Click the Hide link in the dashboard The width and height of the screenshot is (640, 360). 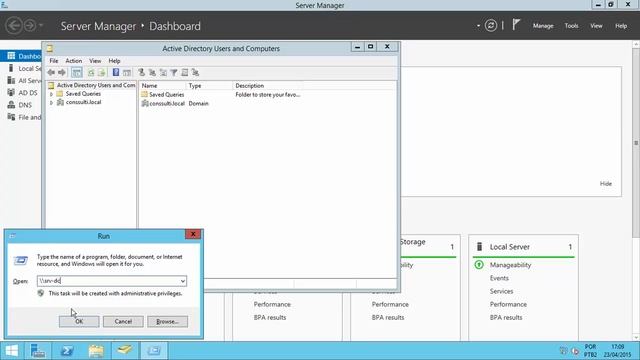(606, 184)
